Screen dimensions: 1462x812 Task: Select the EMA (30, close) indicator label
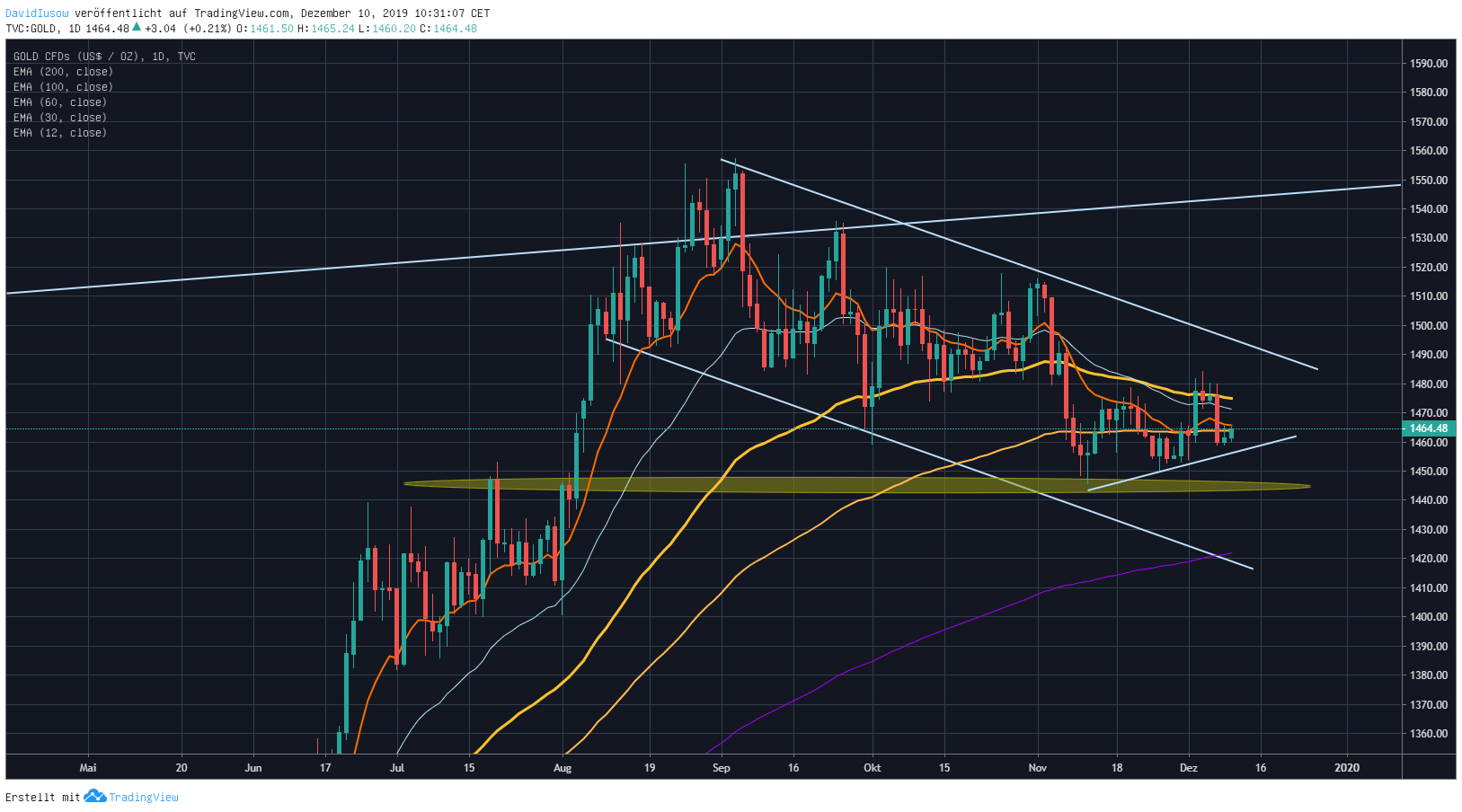pyautogui.click(x=60, y=118)
